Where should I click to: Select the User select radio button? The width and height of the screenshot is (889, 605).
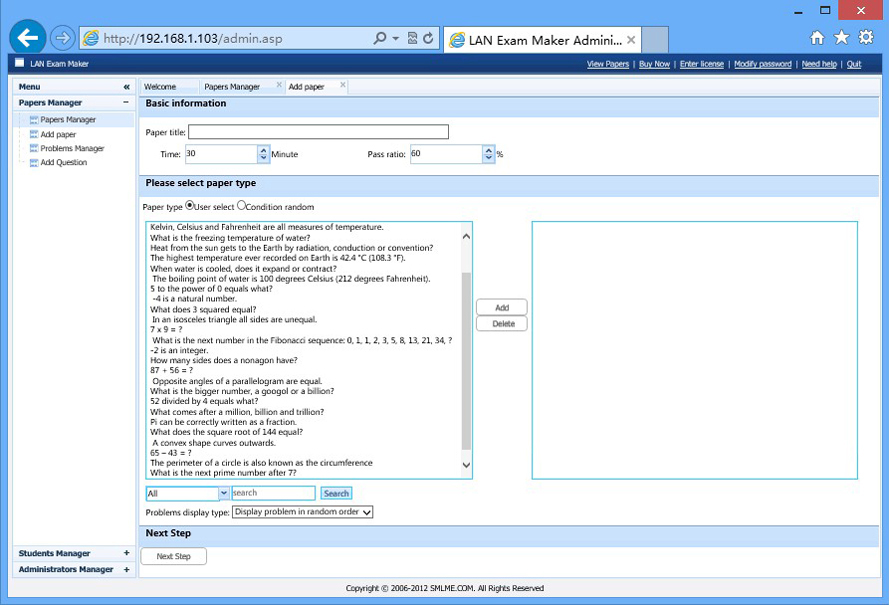click(x=190, y=206)
